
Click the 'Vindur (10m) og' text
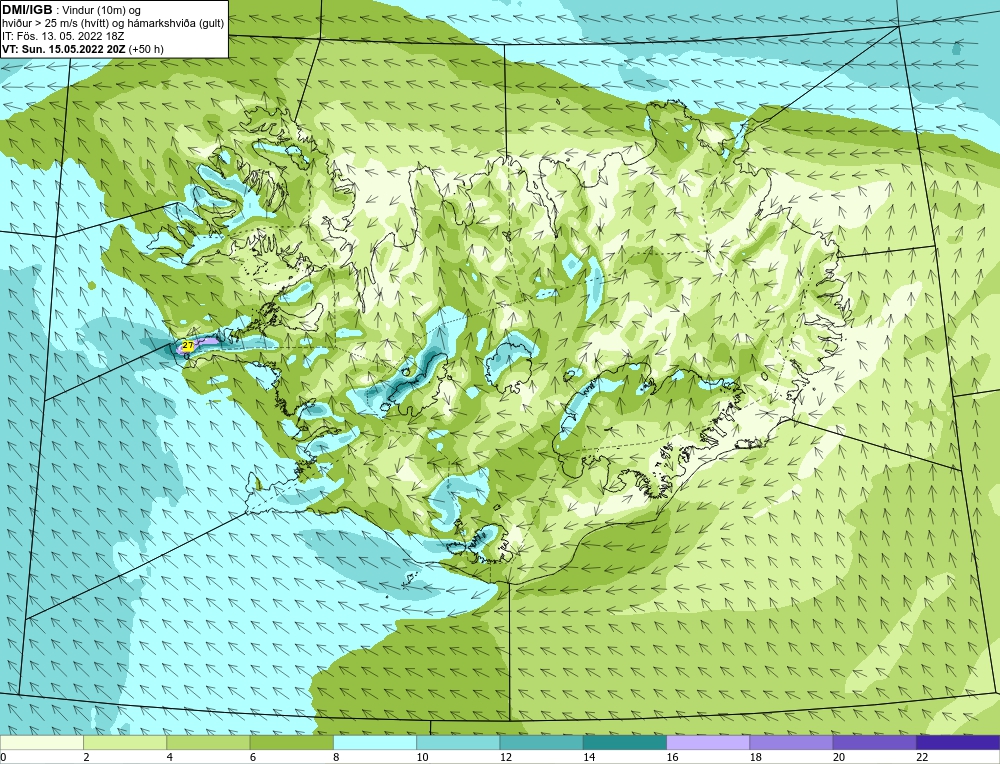pyautogui.click(x=102, y=10)
